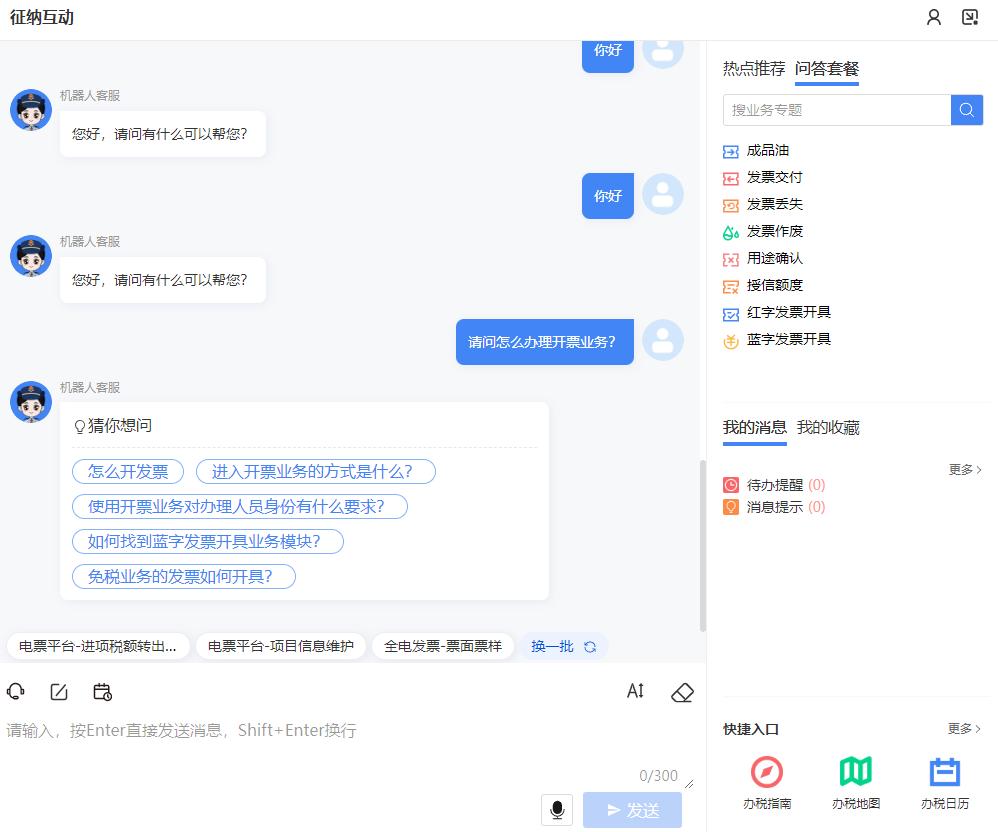Click the user profile icon at top right
The image size is (998, 832).
pyautogui.click(x=933, y=17)
